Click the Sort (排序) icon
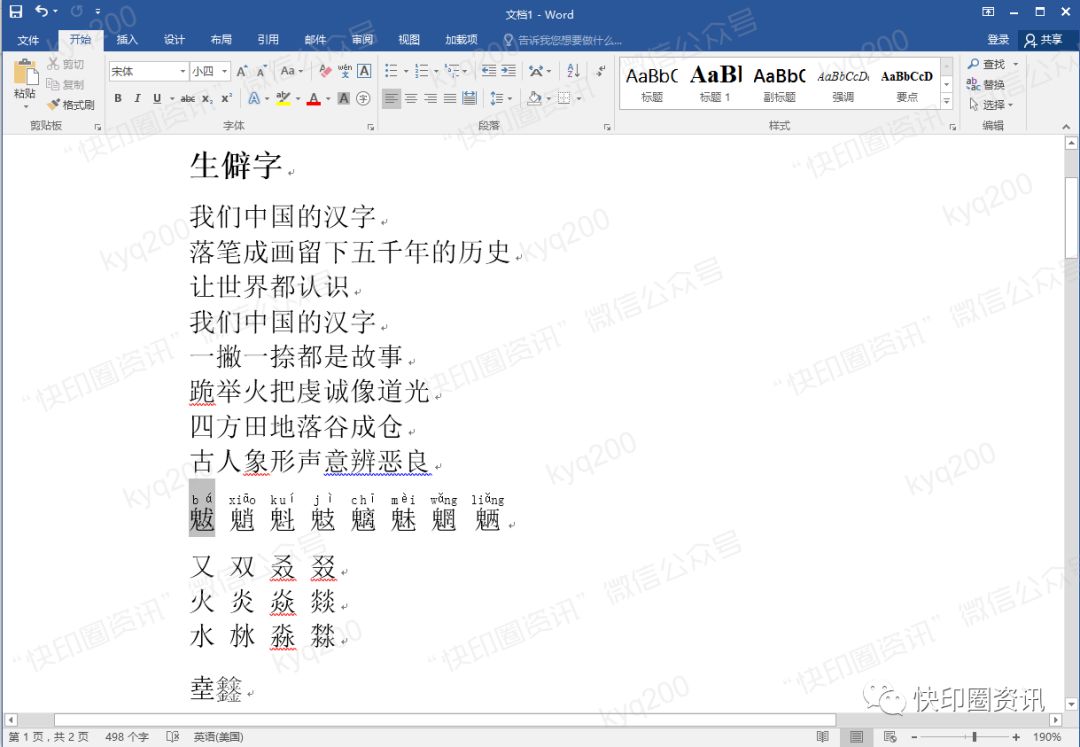Viewport: 1080px width, 747px height. 573,70
